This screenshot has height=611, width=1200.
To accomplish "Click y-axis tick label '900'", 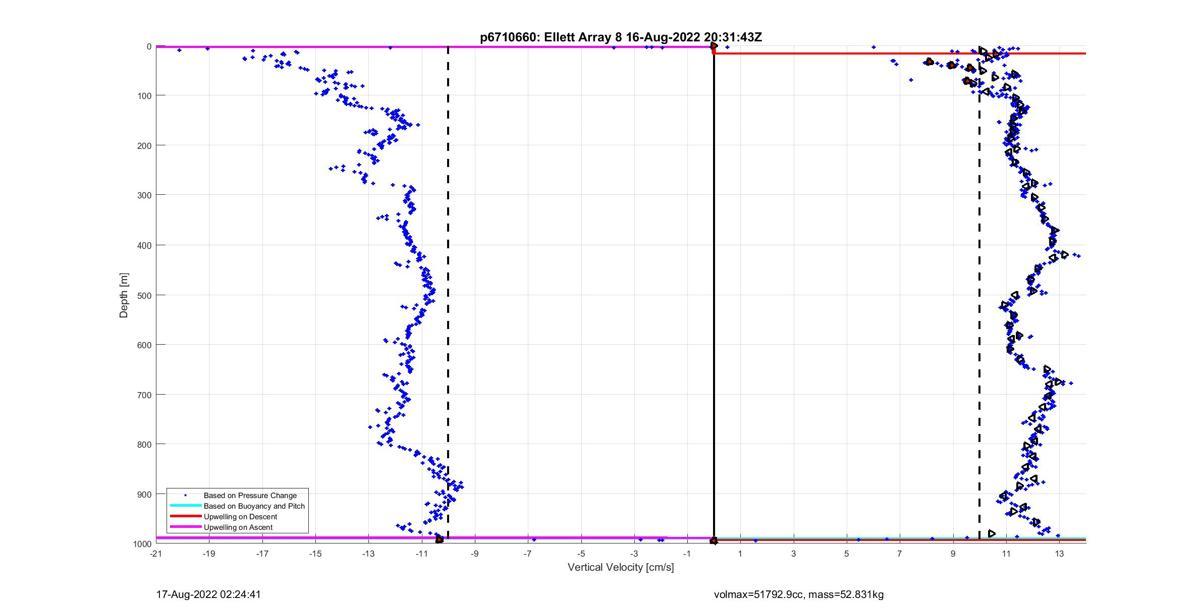I will pyautogui.click(x=143, y=494).
